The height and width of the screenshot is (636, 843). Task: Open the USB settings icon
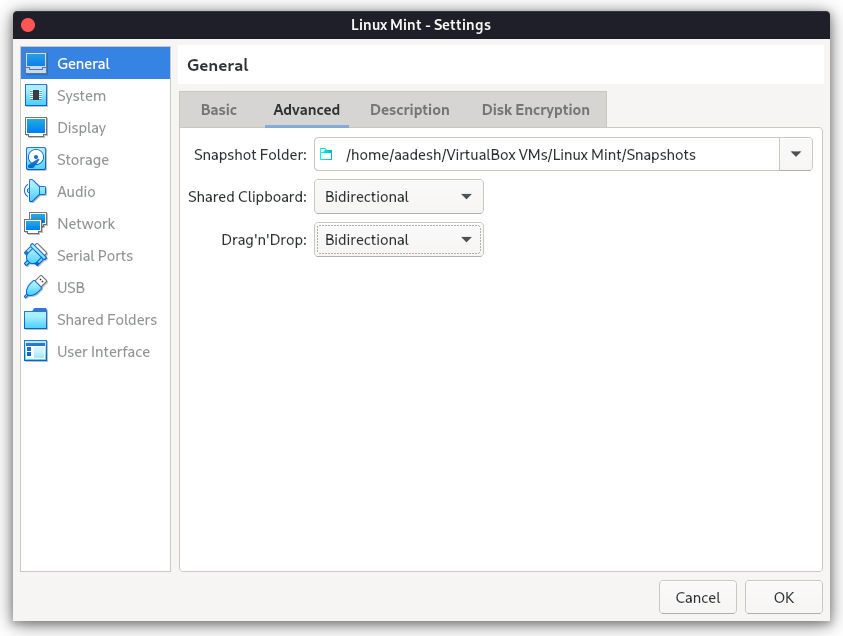tap(36, 288)
